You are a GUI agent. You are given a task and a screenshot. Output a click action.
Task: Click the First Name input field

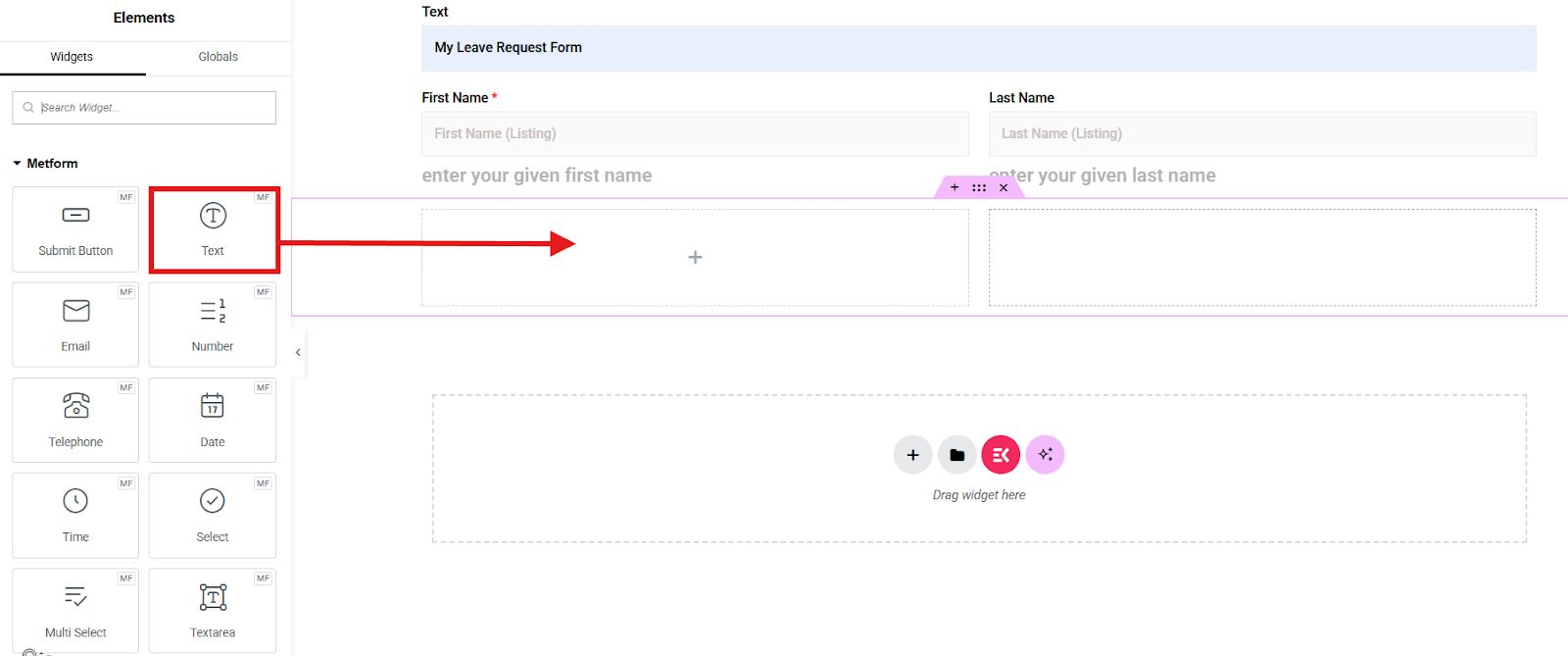click(x=695, y=133)
